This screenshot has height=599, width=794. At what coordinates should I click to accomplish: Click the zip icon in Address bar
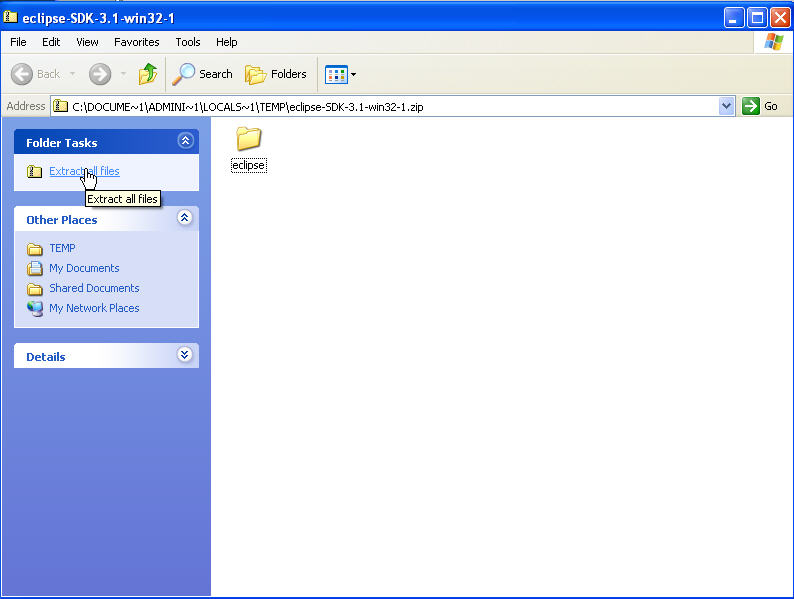click(61, 106)
